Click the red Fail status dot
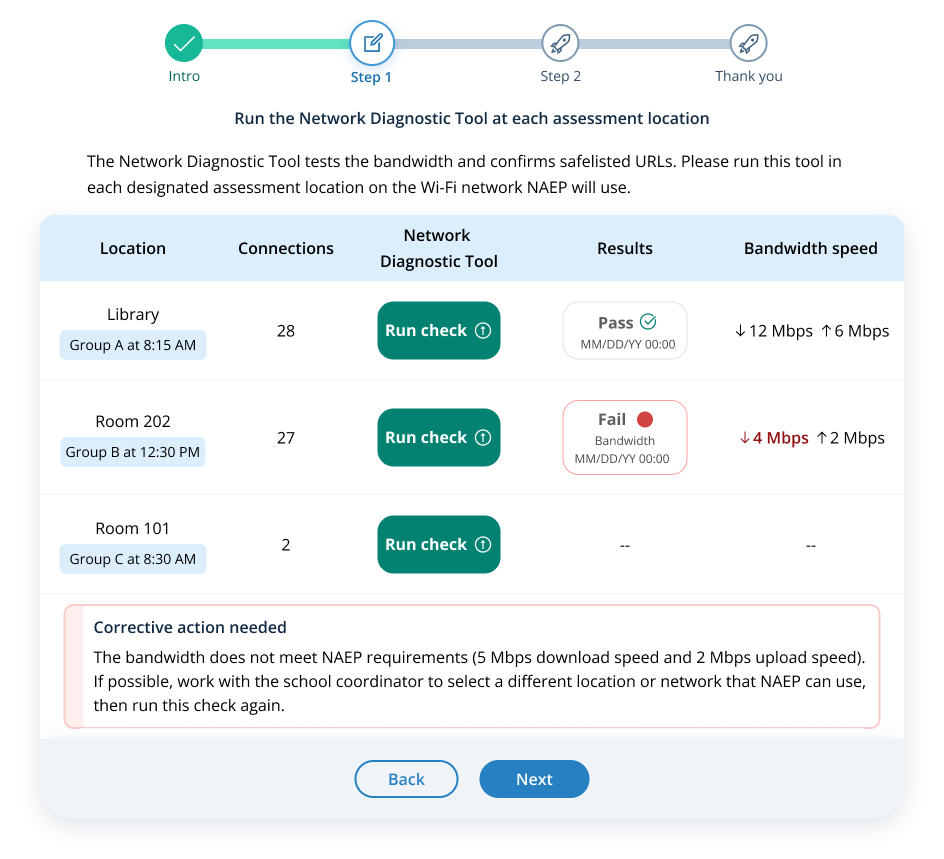The image size is (944, 859). (x=645, y=420)
